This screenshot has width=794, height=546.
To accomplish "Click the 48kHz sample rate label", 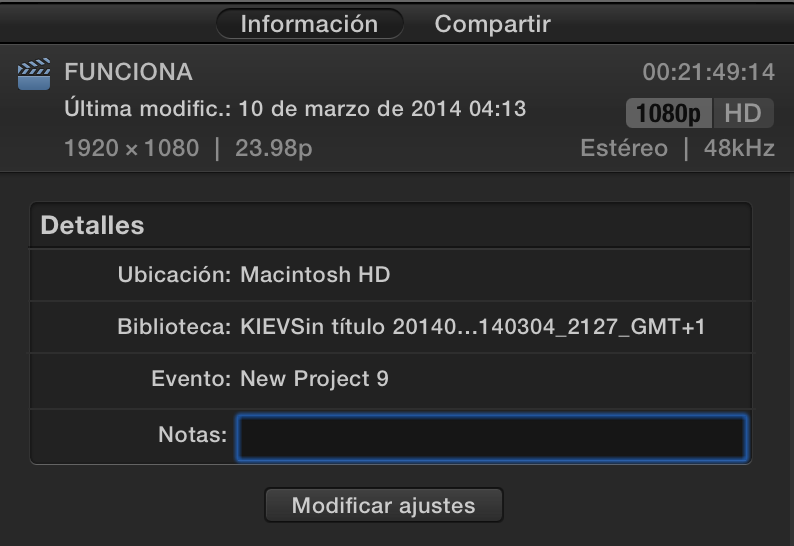I will click(738, 148).
